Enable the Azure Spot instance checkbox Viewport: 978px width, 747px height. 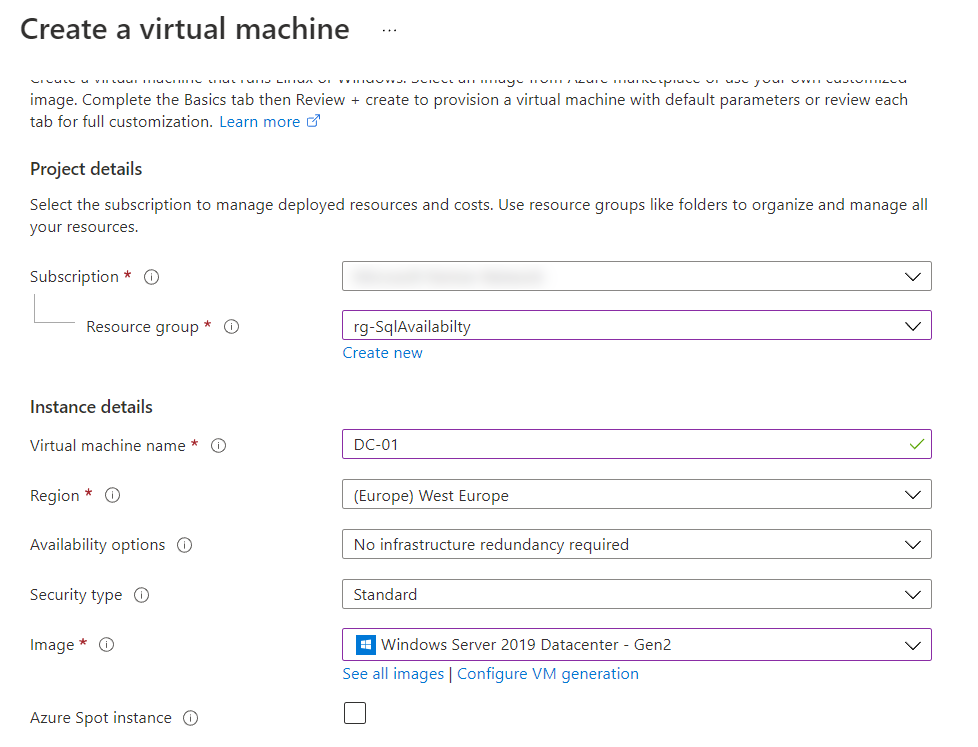354,713
